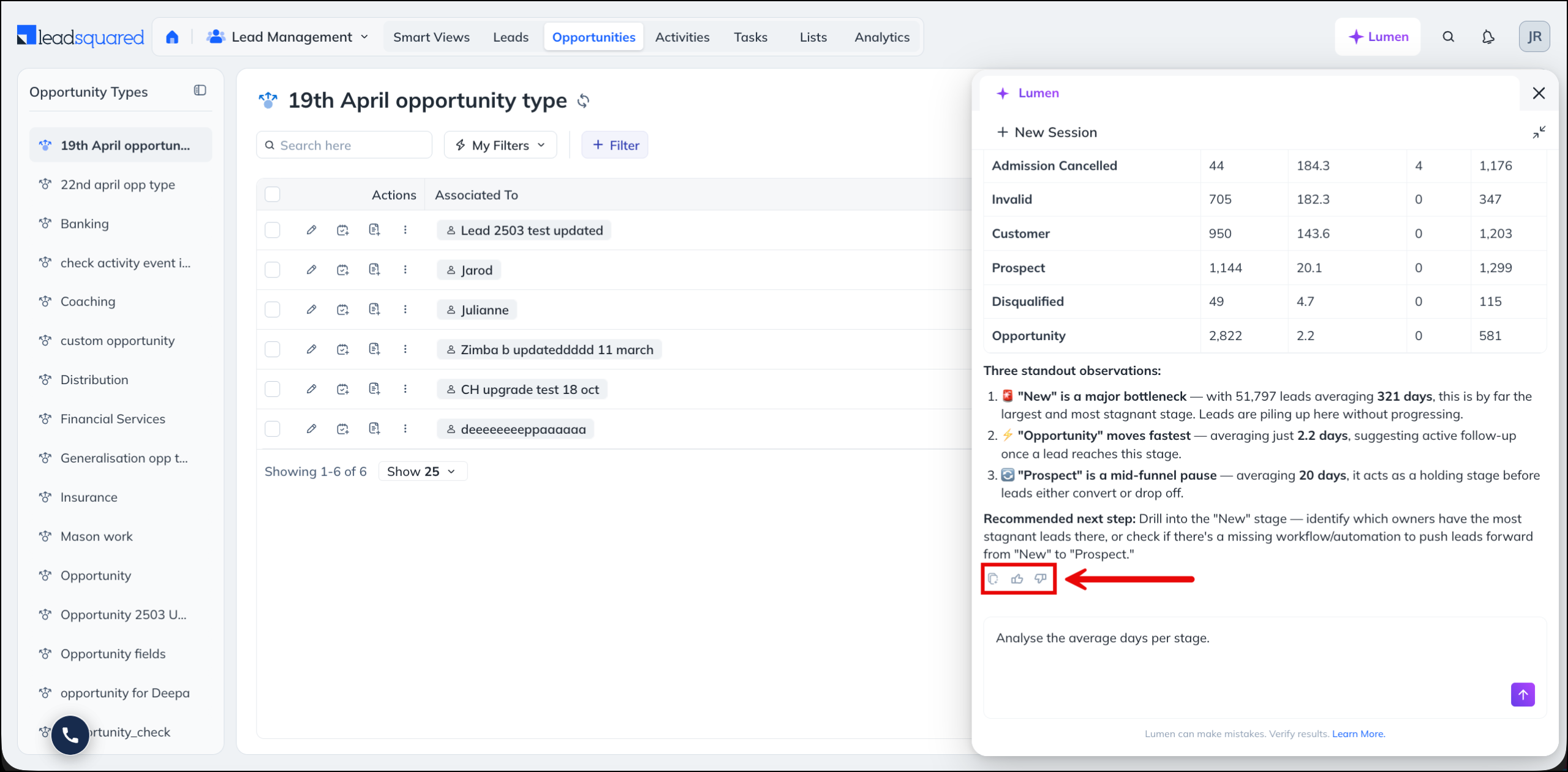
Task: Copy the Lumen response text
Action: click(993, 578)
